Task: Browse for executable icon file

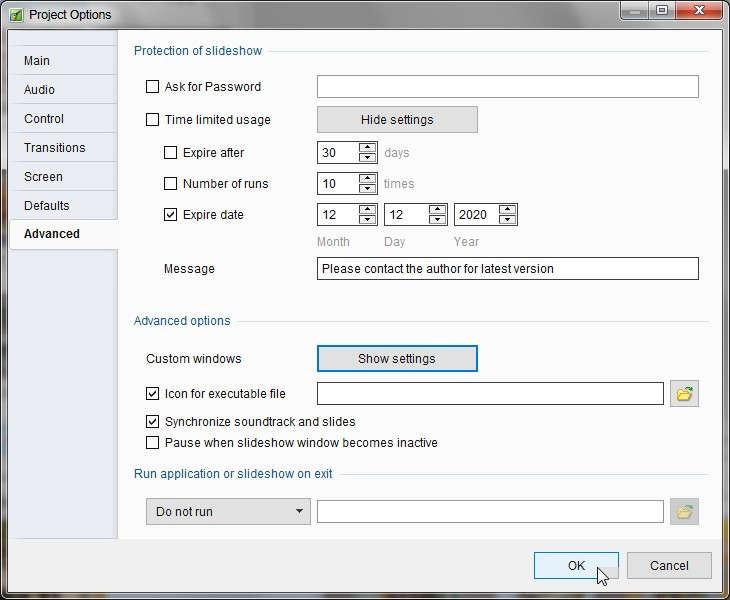Action: tap(684, 394)
